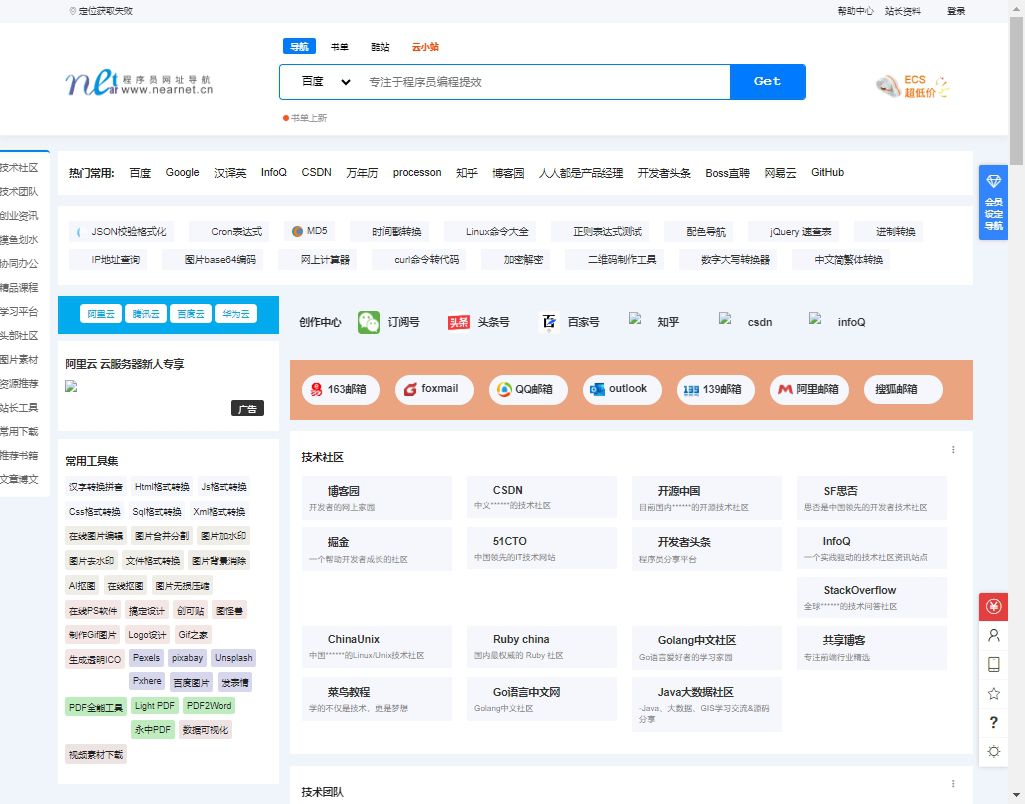
Task: Click the question mark help icon
Action: 994,722
